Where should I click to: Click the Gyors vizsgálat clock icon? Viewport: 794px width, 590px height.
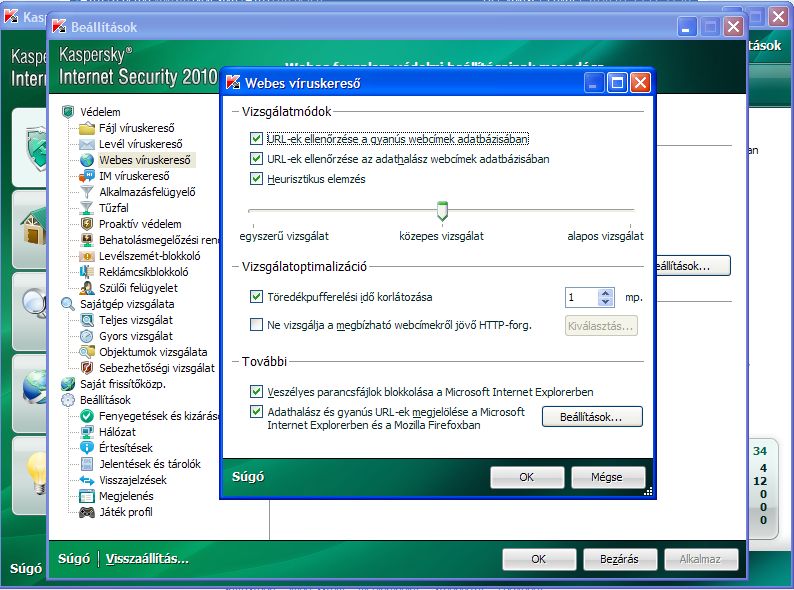(87, 336)
